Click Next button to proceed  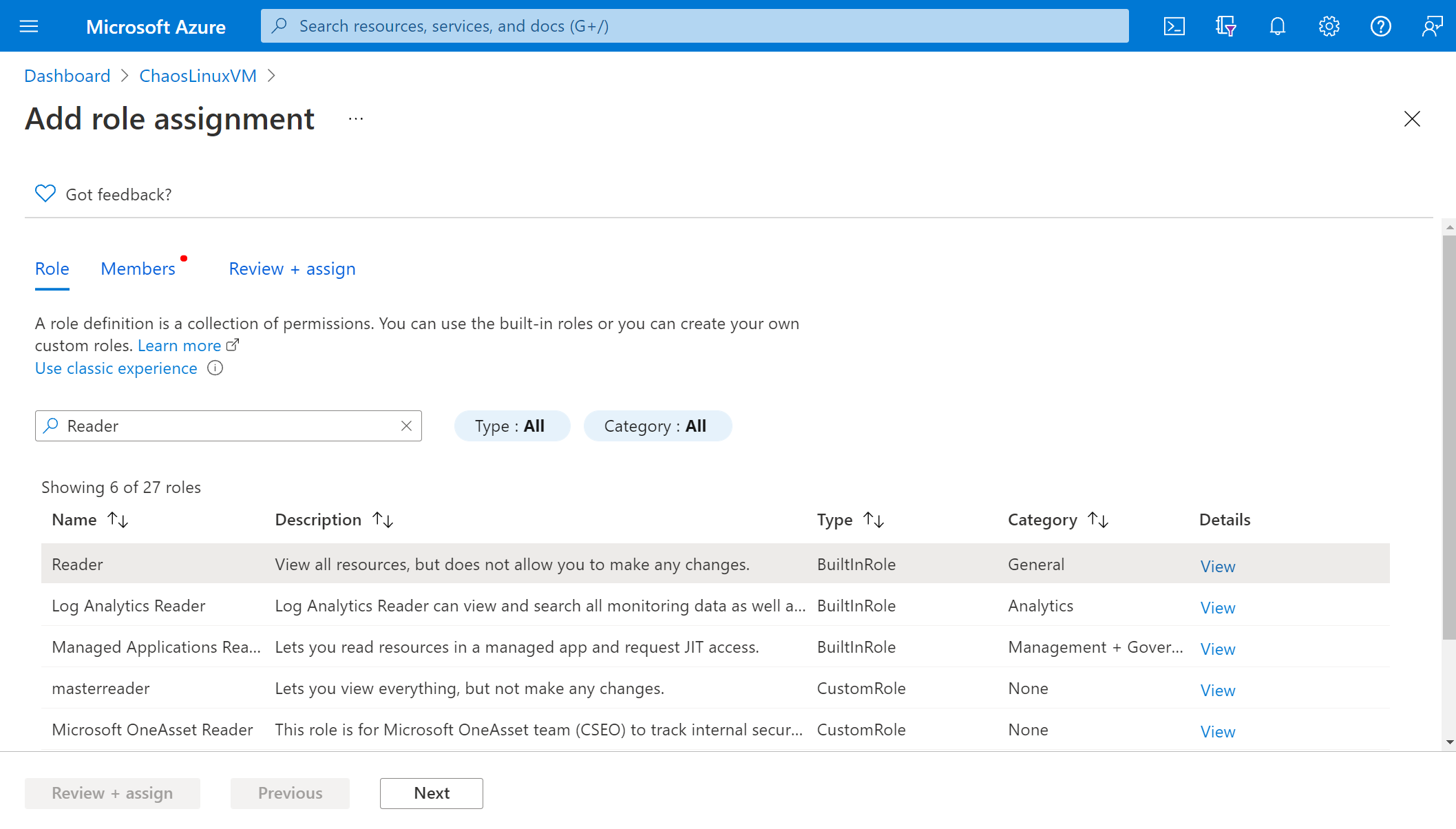point(431,793)
